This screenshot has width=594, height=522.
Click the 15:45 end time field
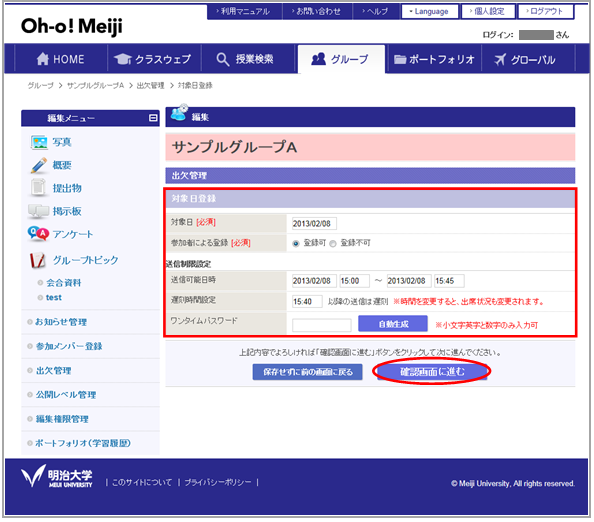point(449,281)
